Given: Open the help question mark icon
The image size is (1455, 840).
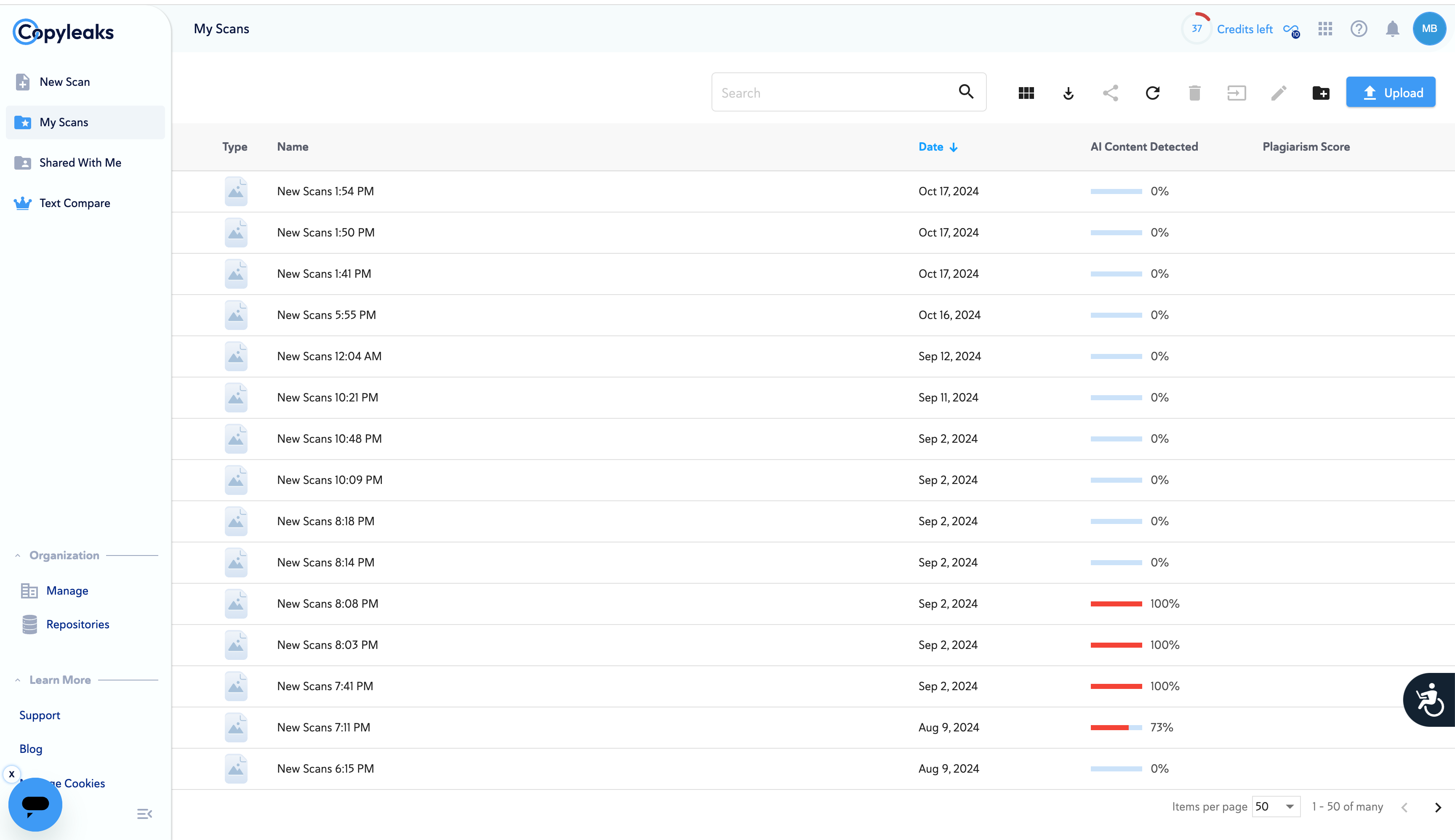Looking at the screenshot, I should coord(1359,29).
